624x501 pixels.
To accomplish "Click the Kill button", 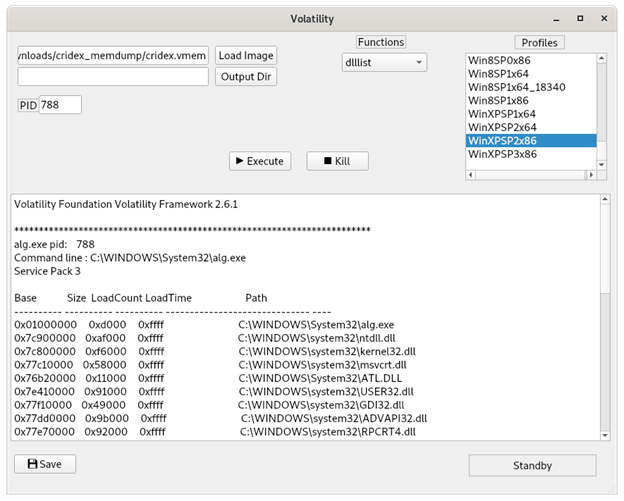I will coord(337,161).
